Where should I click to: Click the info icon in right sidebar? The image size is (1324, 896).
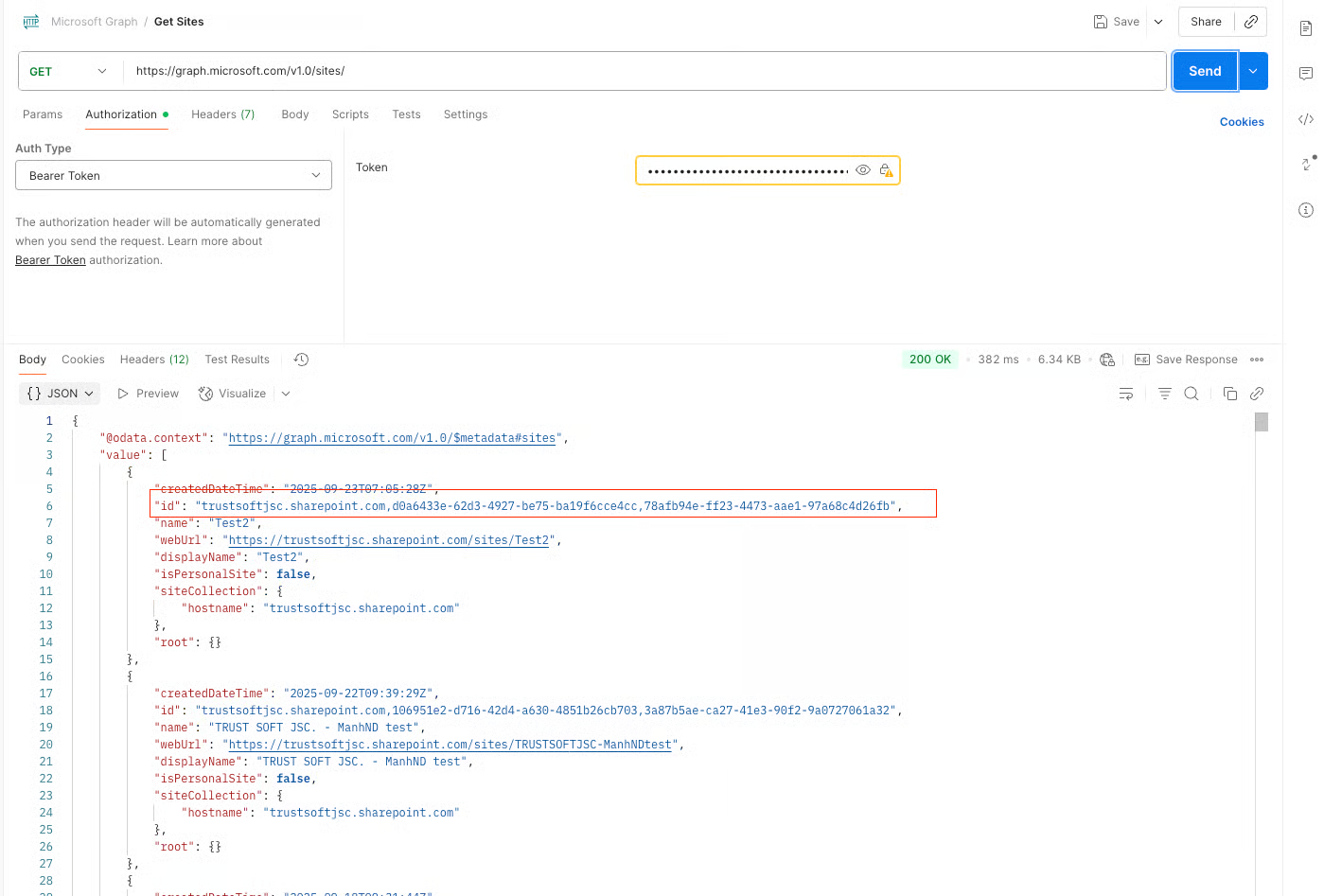click(x=1305, y=210)
